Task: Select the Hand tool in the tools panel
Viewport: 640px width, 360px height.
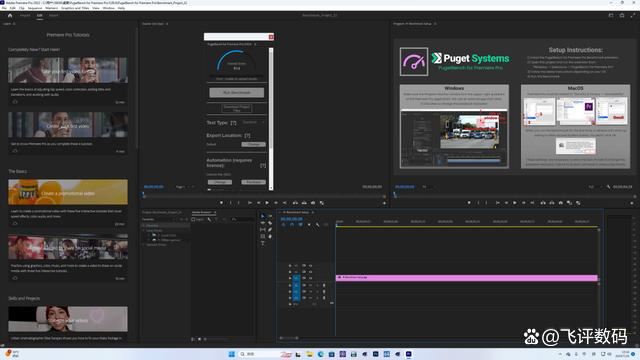Action: (x=270, y=236)
